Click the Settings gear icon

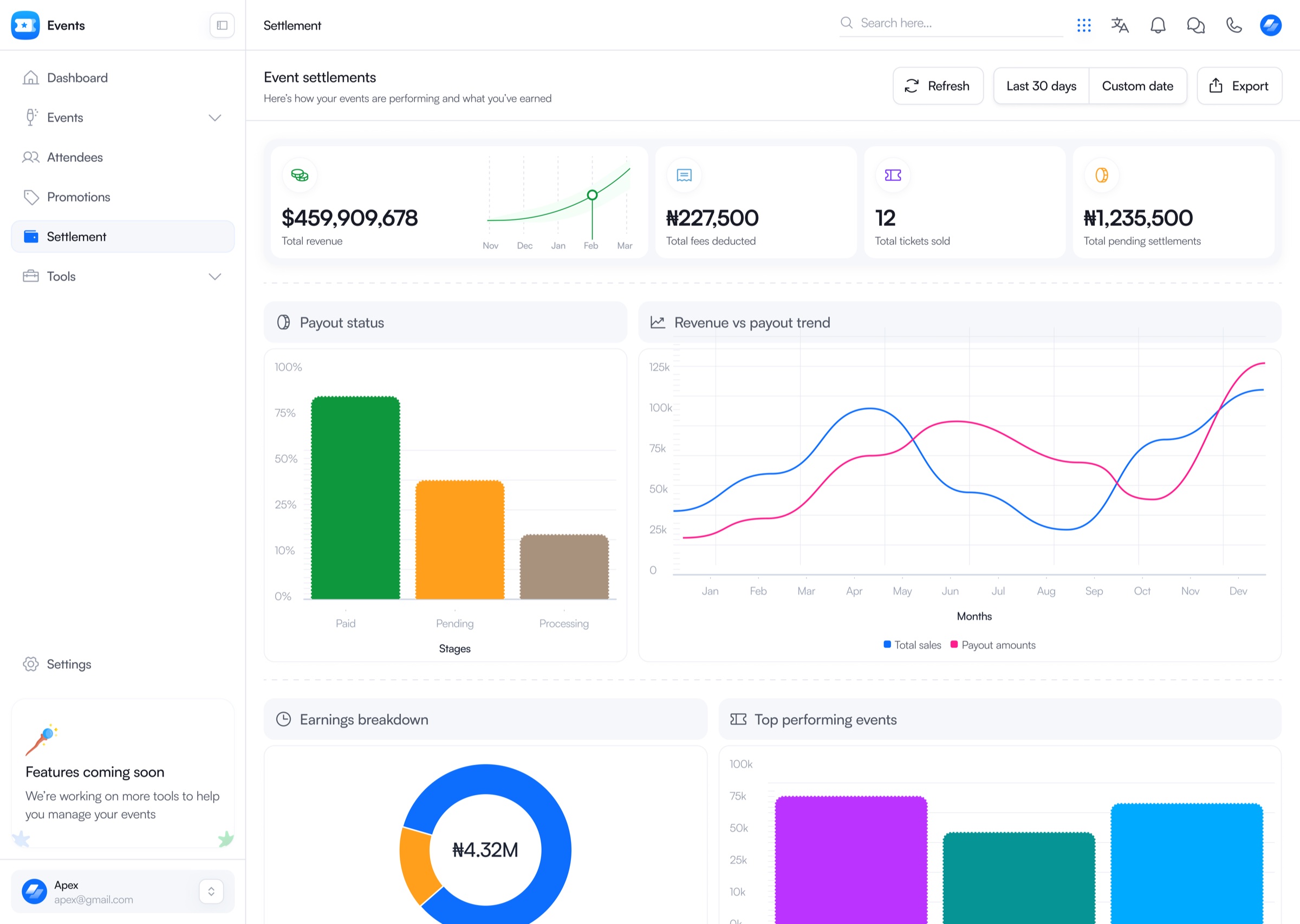(x=31, y=664)
